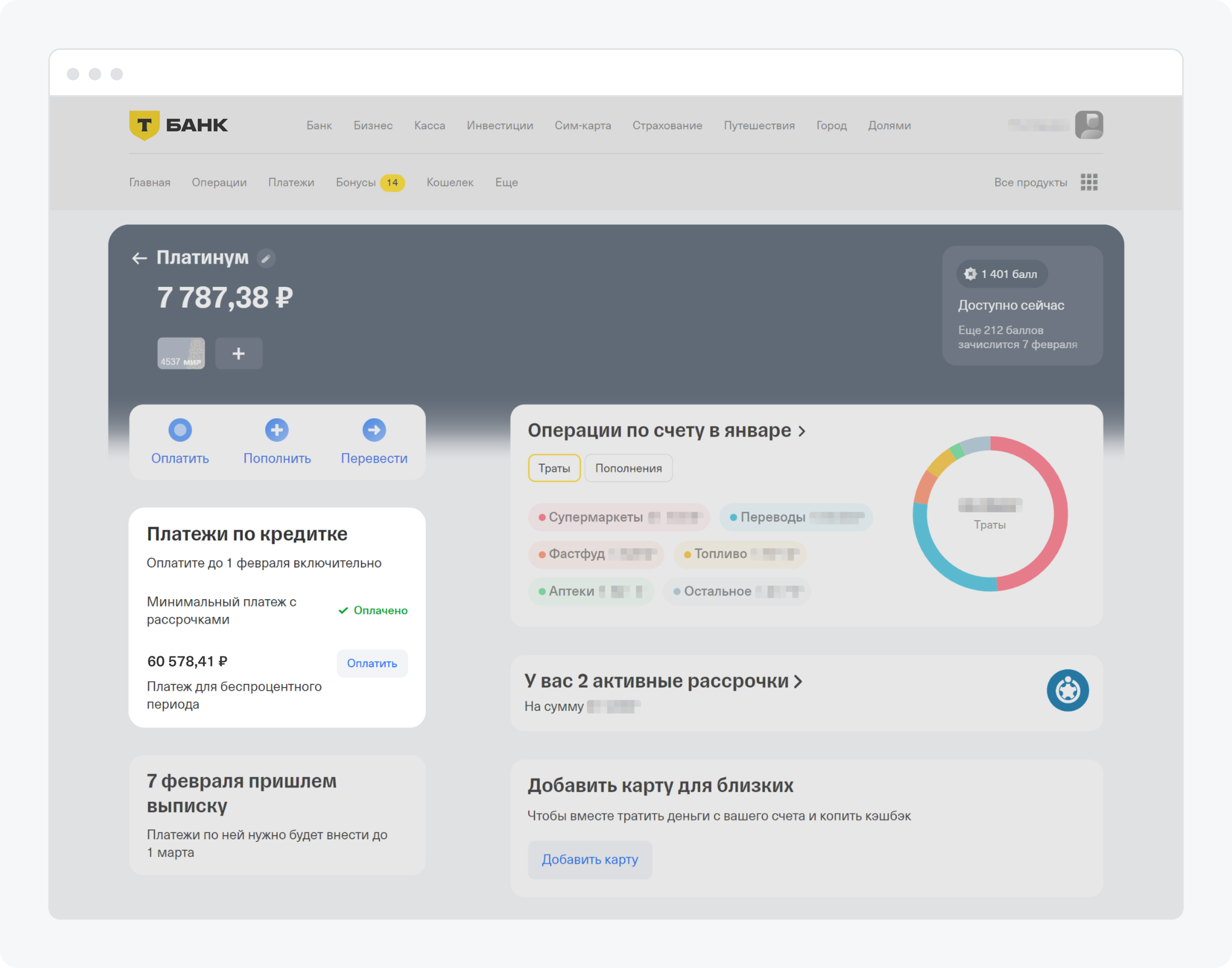Click the Перевести arrow icon
Viewport: 1232px width, 968px height.
pyautogui.click(x=374, y=430)
